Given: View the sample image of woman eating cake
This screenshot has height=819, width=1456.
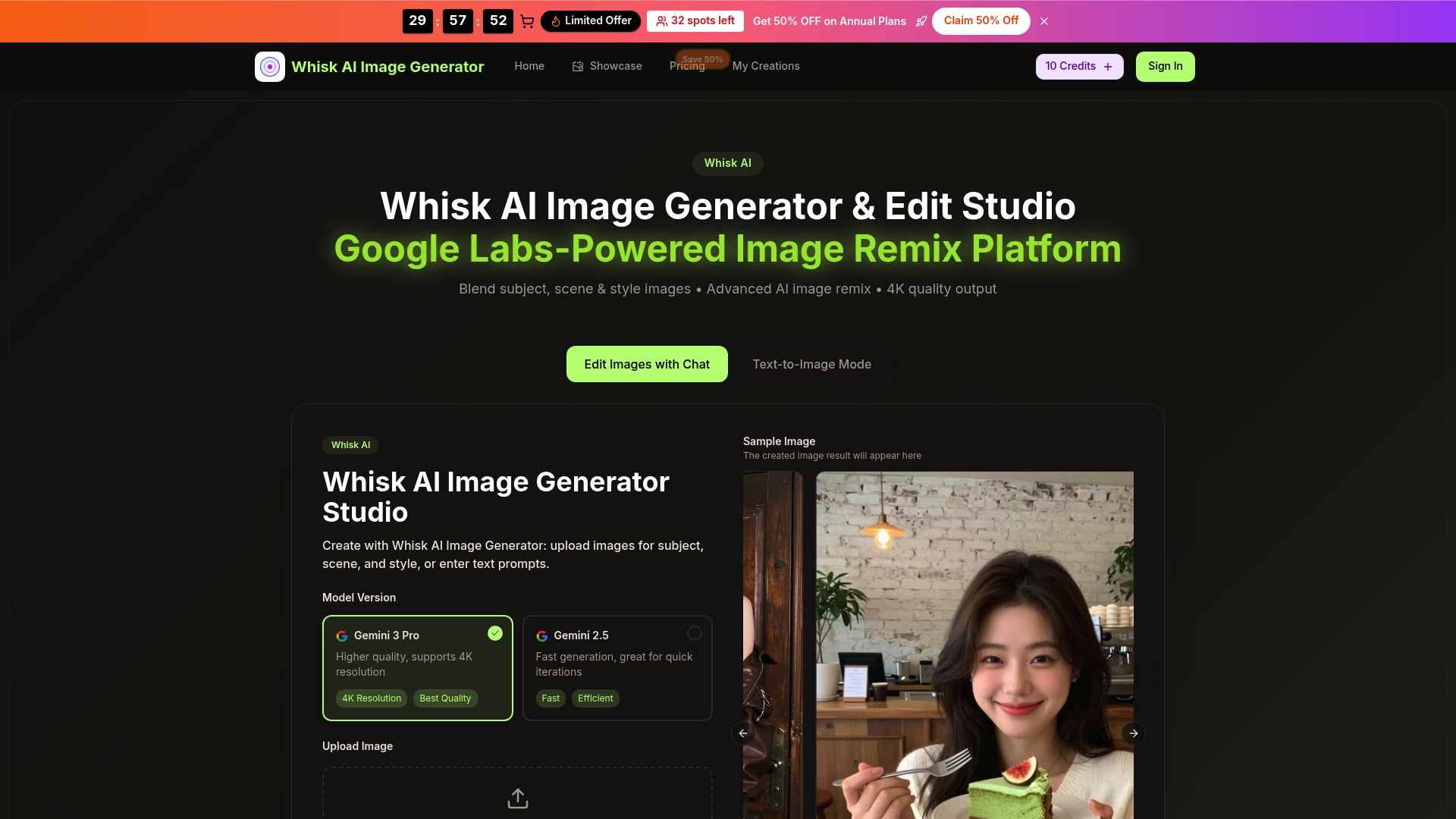Looking at the screenshot, I should pos(974,645).
